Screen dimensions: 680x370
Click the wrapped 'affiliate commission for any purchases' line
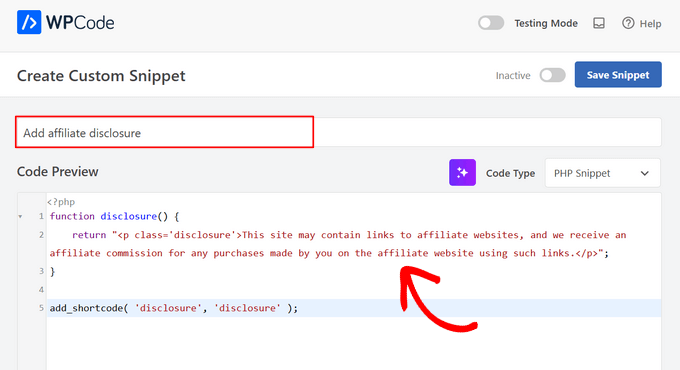point(329,253)
